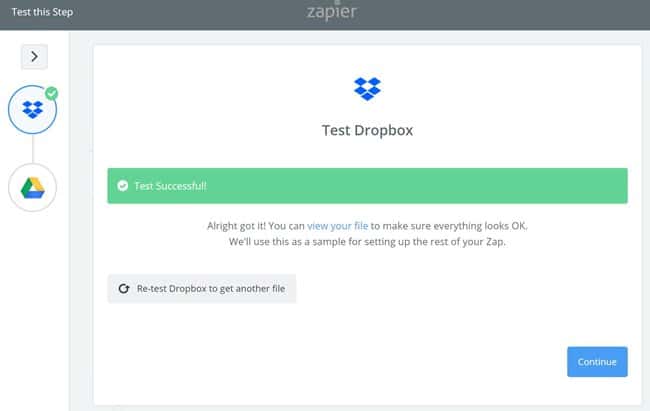Viewport: 650px width, 411px height.
Task: Click 'Re-test Dropbox to get another file'
Action: click(x=210, y=288)
